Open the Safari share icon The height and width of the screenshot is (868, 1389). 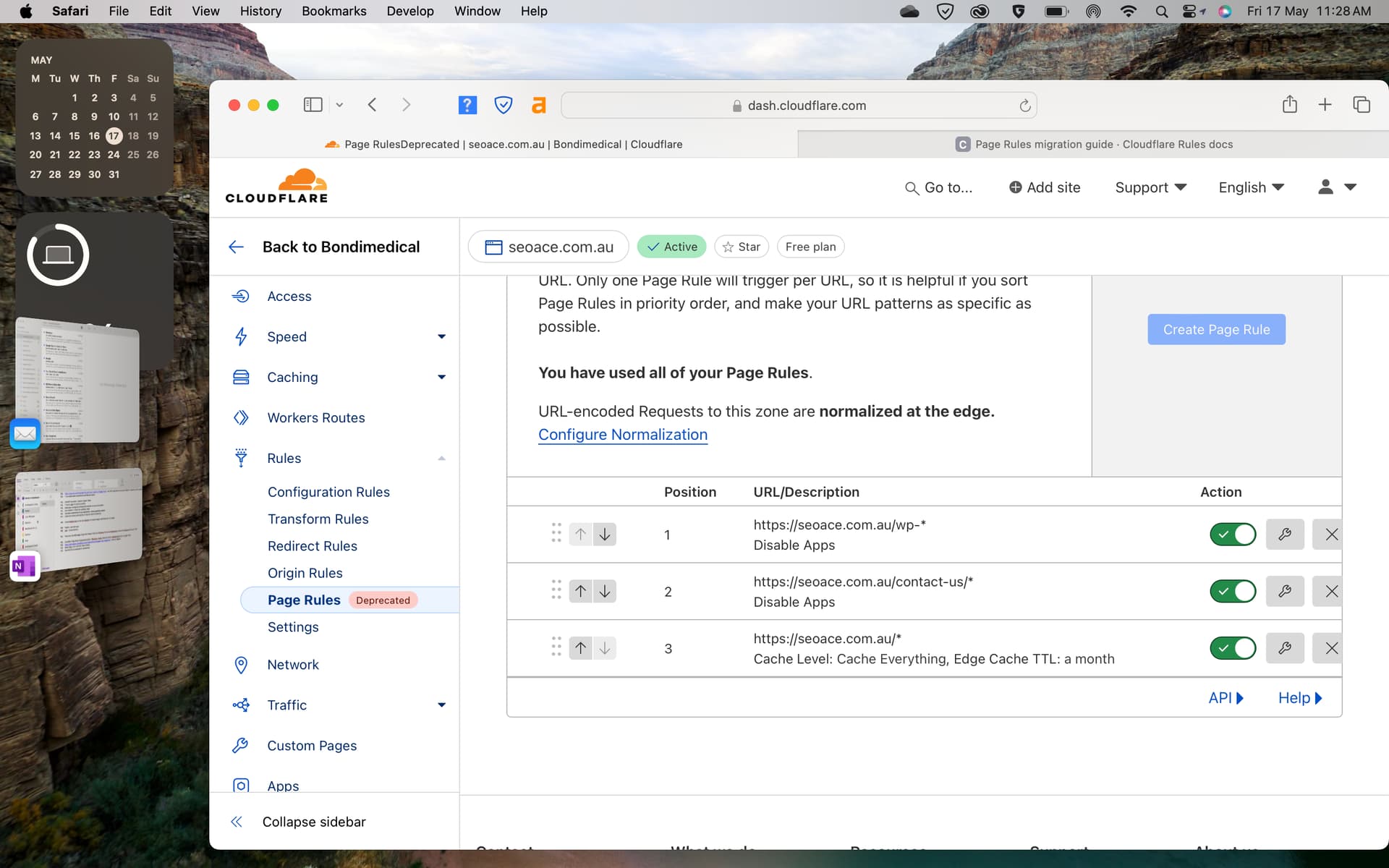1289,105
